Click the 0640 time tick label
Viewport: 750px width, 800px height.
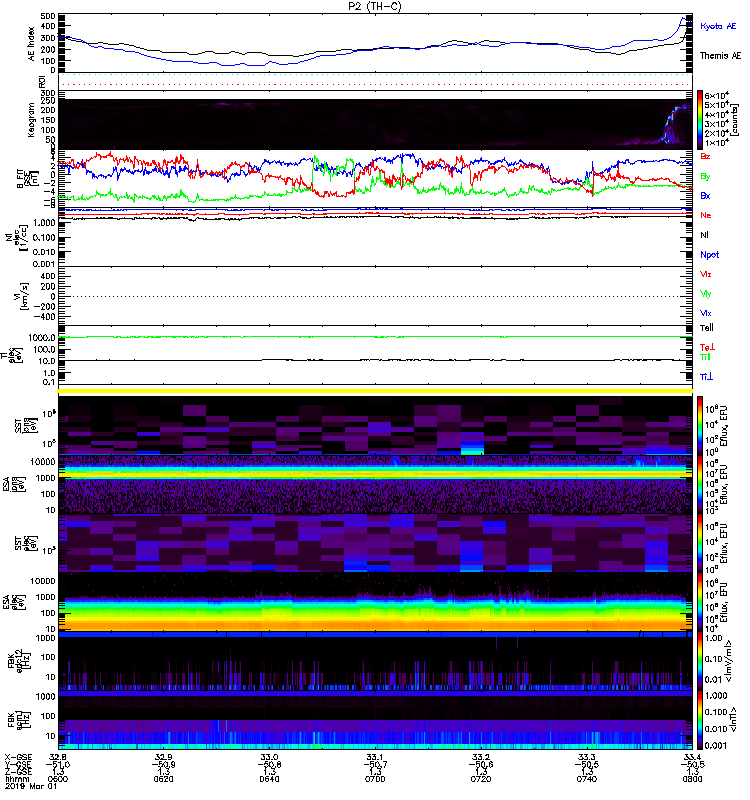pyautogui.click(x=269, y=779)
